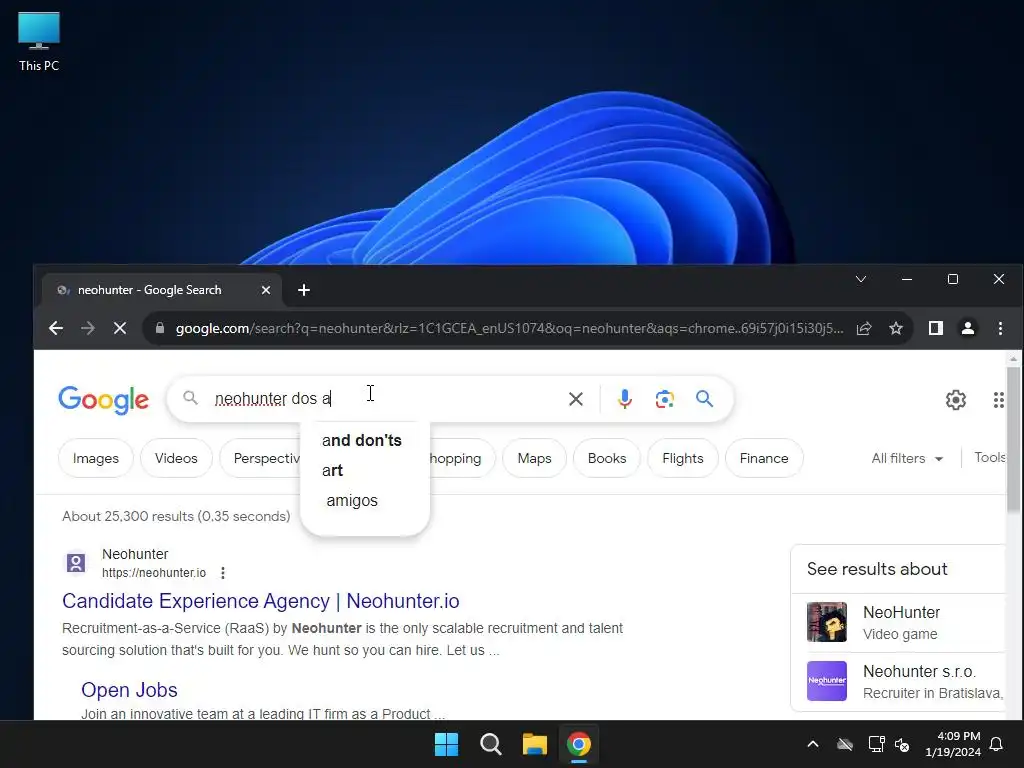This screenshot has height=768, width=1024.
Task: Open Chrome profile menu
Action: [x=968, y=328]
